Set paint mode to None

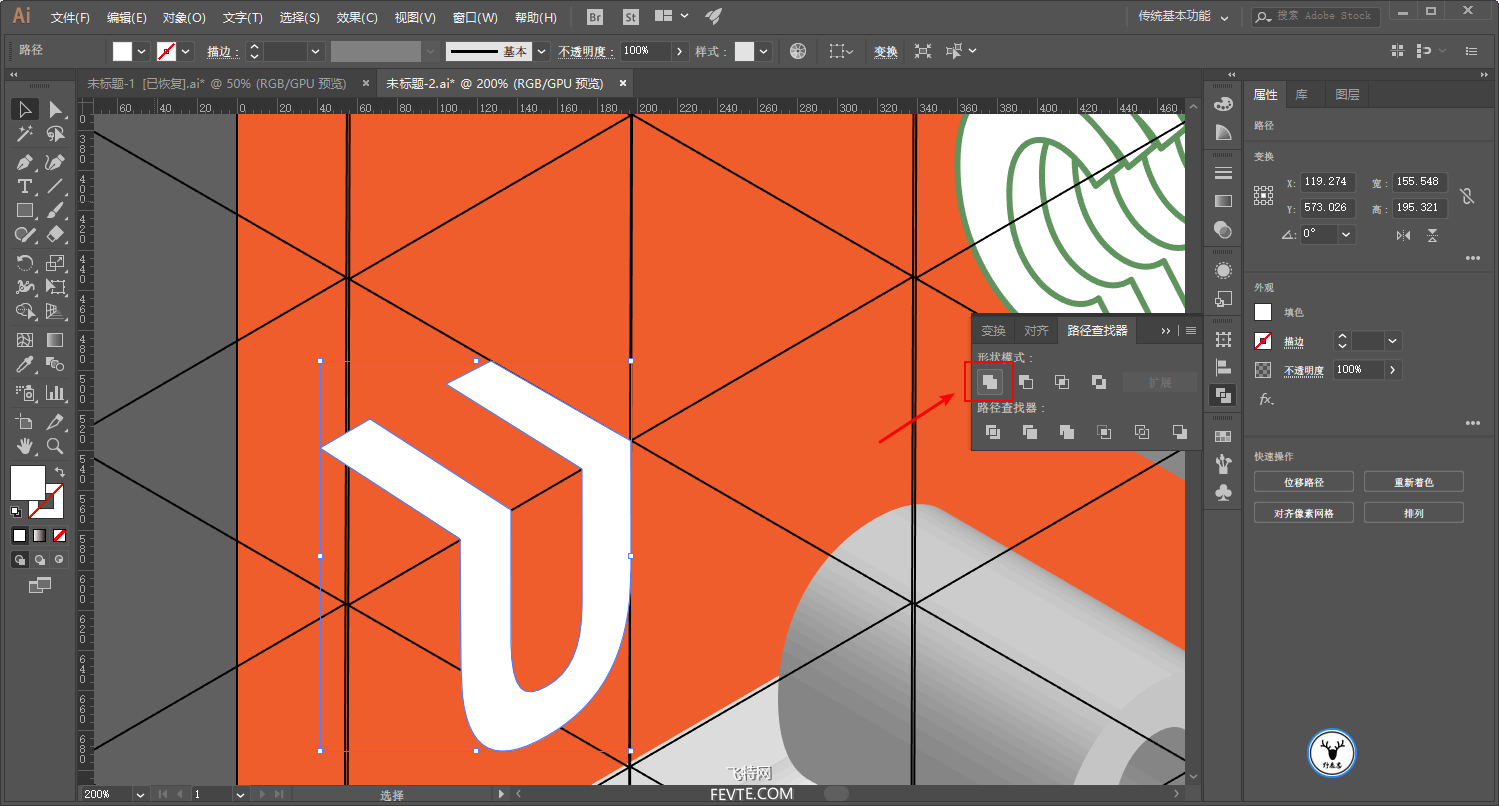click(59, 536)
